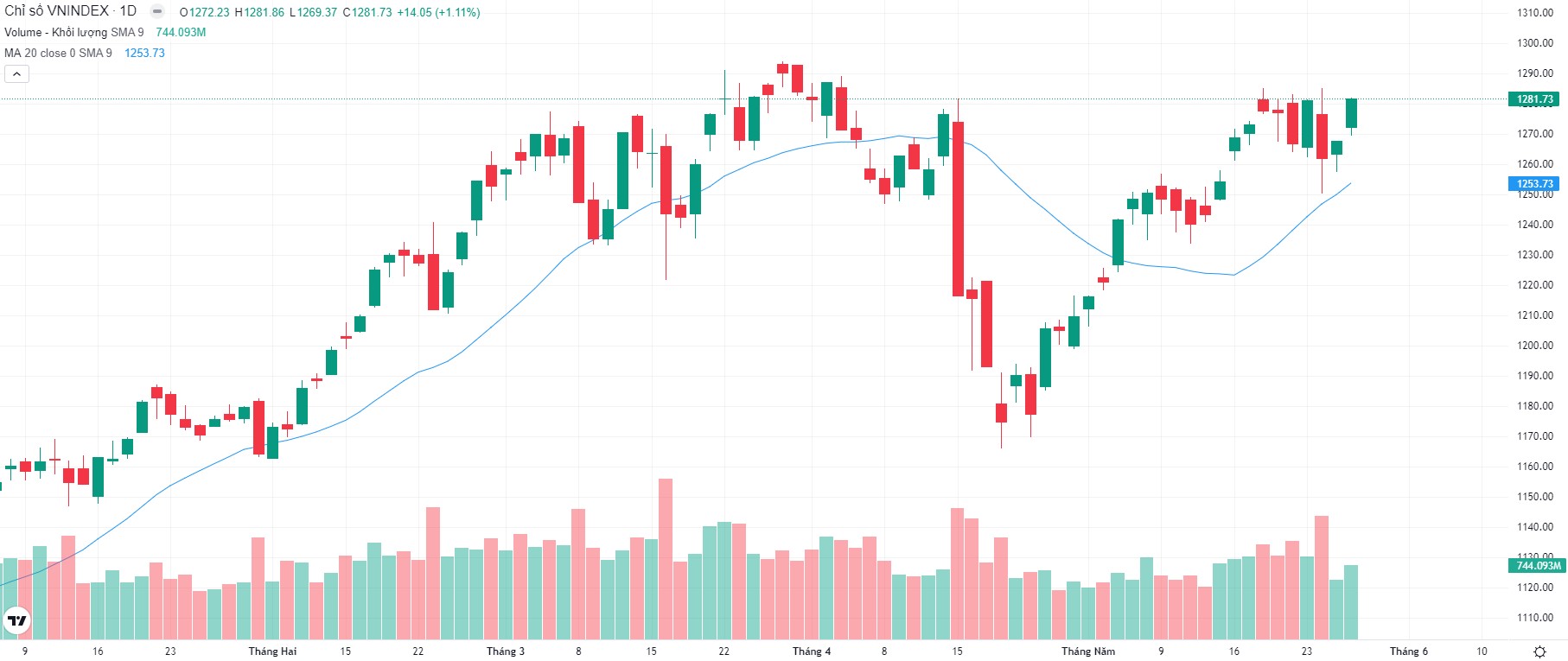Screen dimensions: 1568x661
Task: Click the "Tháng 6" label on the time axis
Action: (x=1408, y=651)
